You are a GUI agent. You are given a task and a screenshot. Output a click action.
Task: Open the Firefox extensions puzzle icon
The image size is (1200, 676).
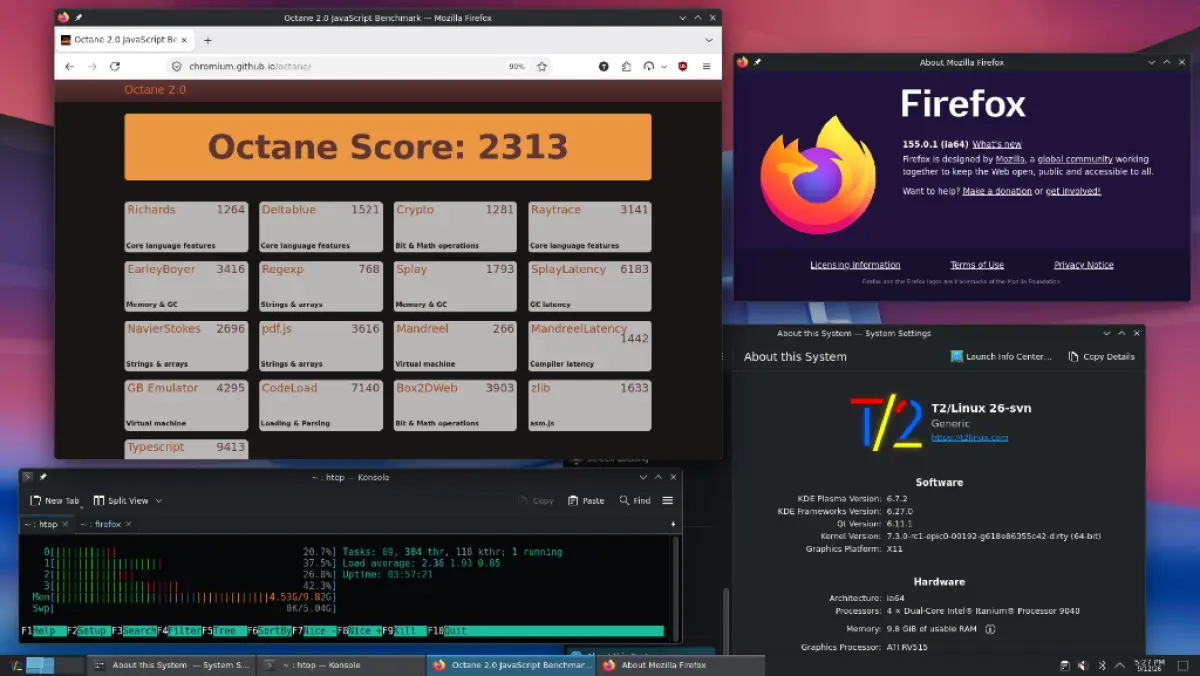coord(626,66)
